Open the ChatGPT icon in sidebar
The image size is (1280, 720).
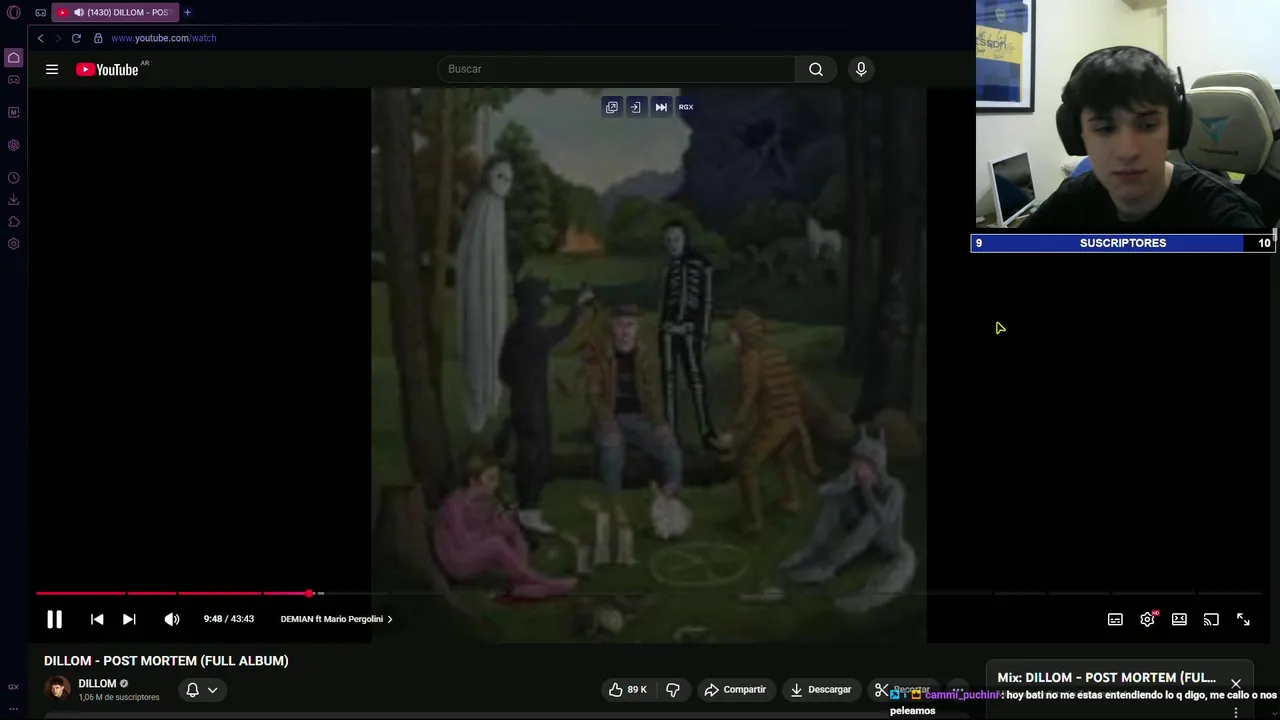[x=14, y=145]
